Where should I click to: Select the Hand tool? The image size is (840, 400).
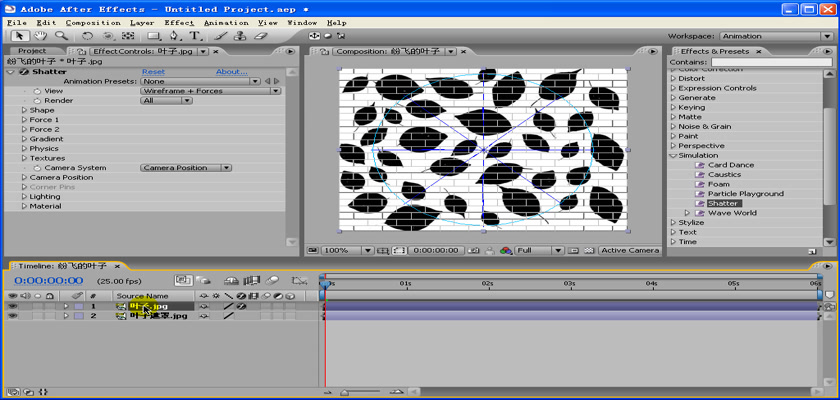(x=40, y=36)
